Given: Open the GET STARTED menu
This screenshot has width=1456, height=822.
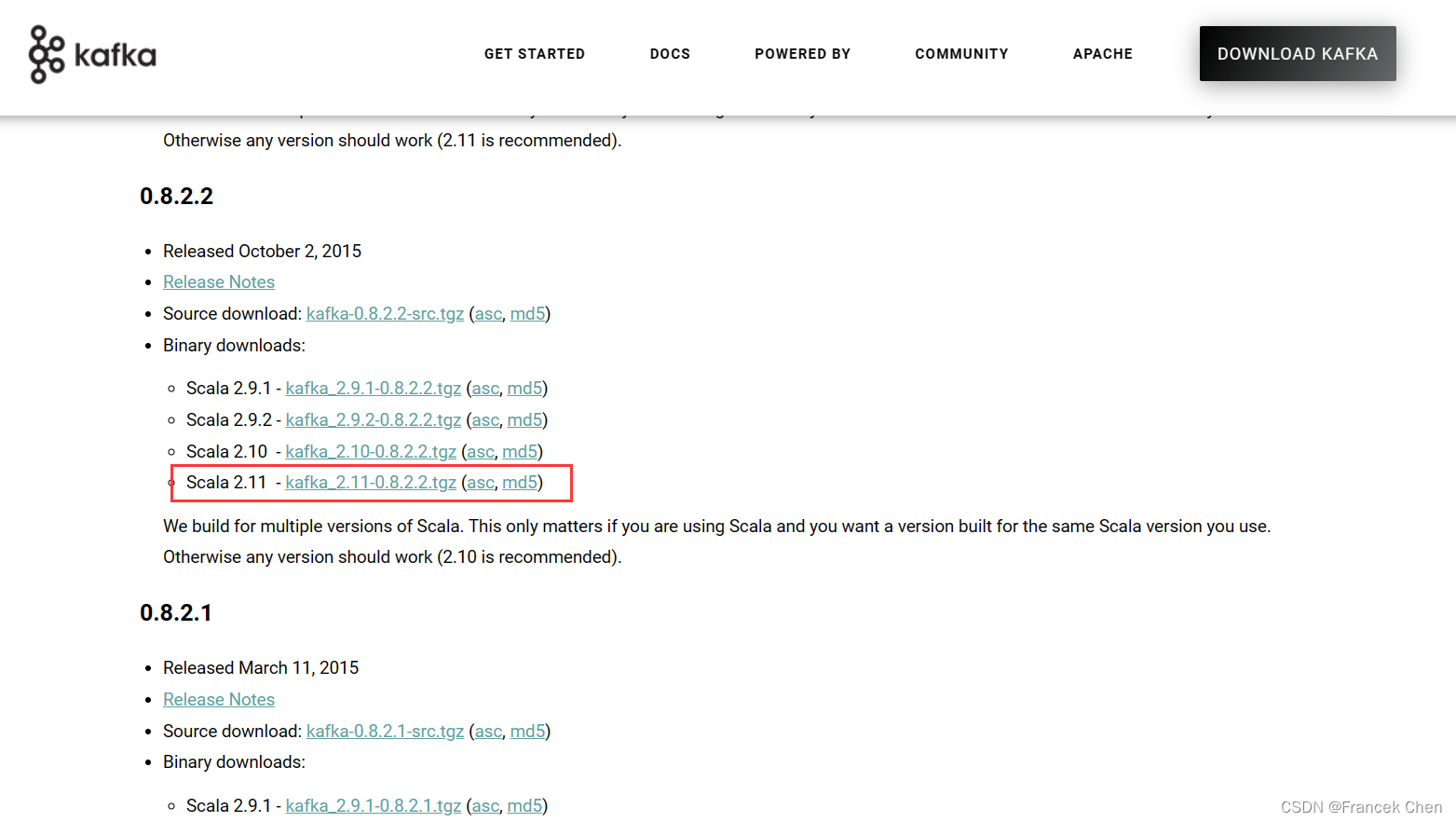Looking at the screenshot, I should 535,54.
